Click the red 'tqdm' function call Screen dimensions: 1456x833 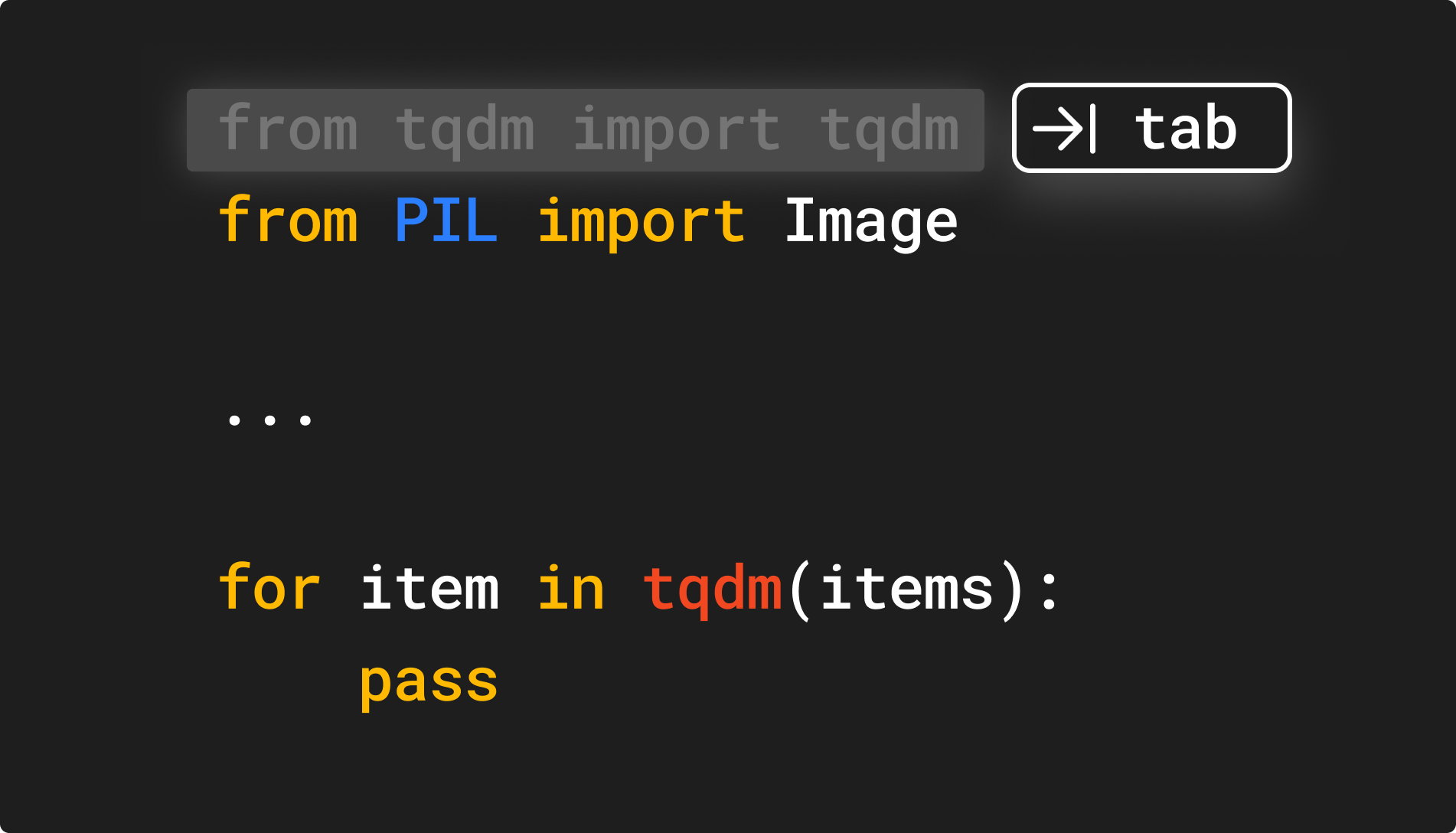point(713,590)
